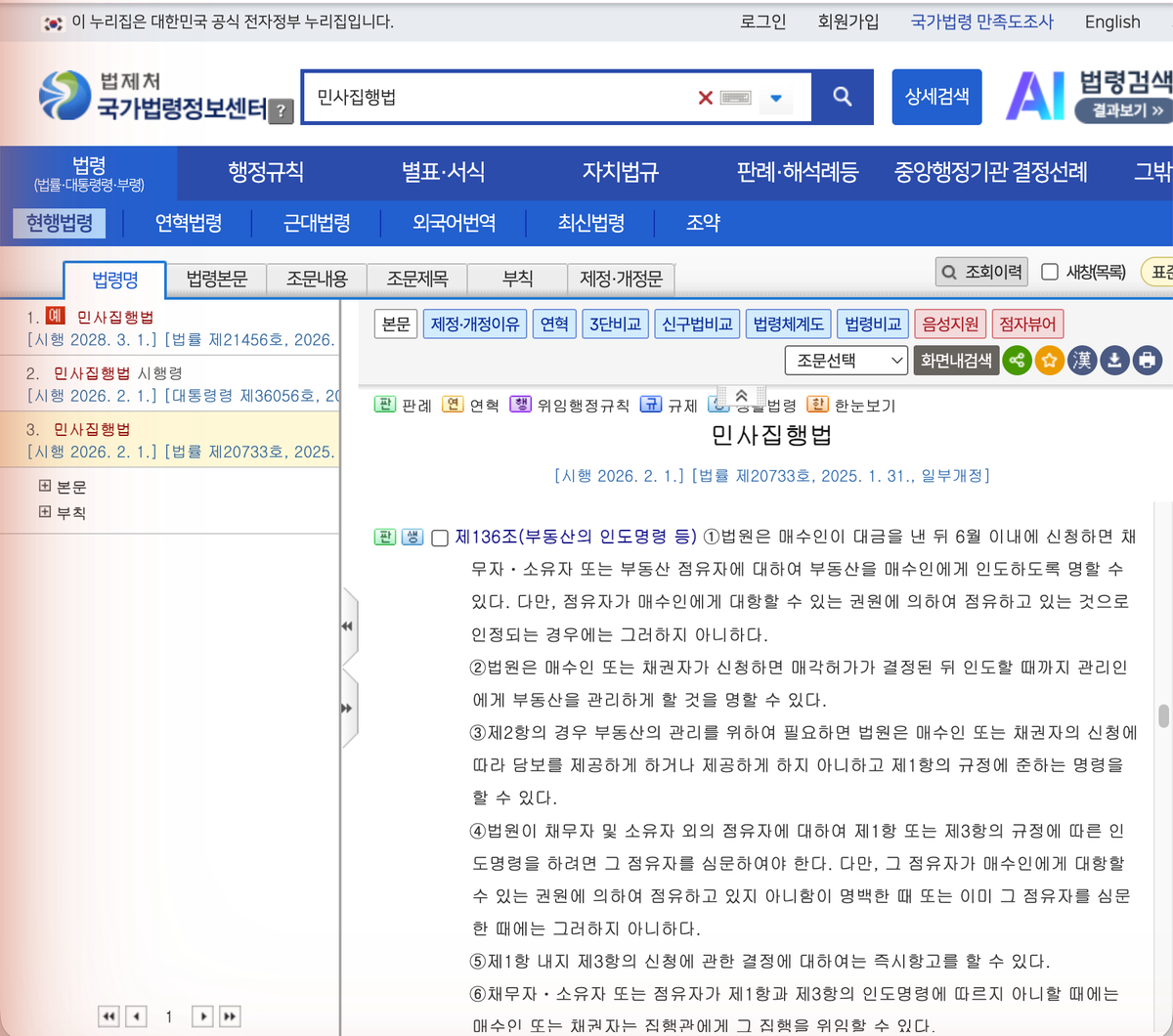Add law to favorites with star icon
This screenshot has height=1036, width=1173.
[x=1049, y=361]
